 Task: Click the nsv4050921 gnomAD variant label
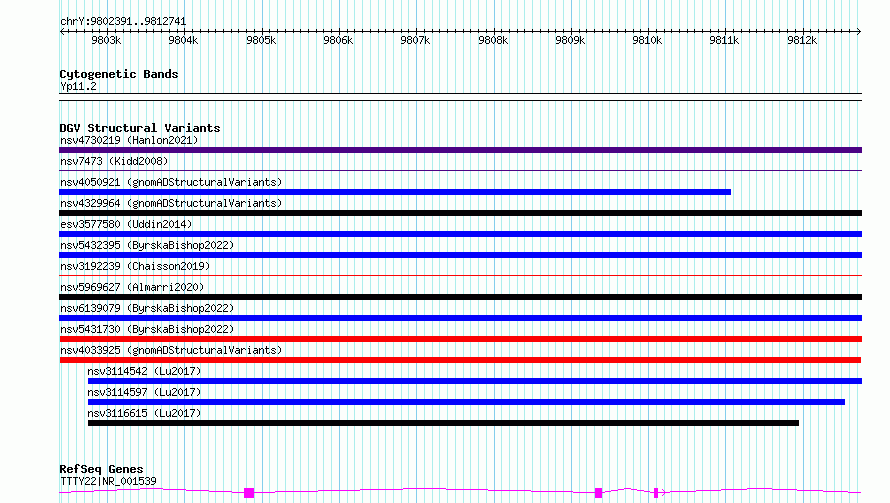[x=171, y=182]
